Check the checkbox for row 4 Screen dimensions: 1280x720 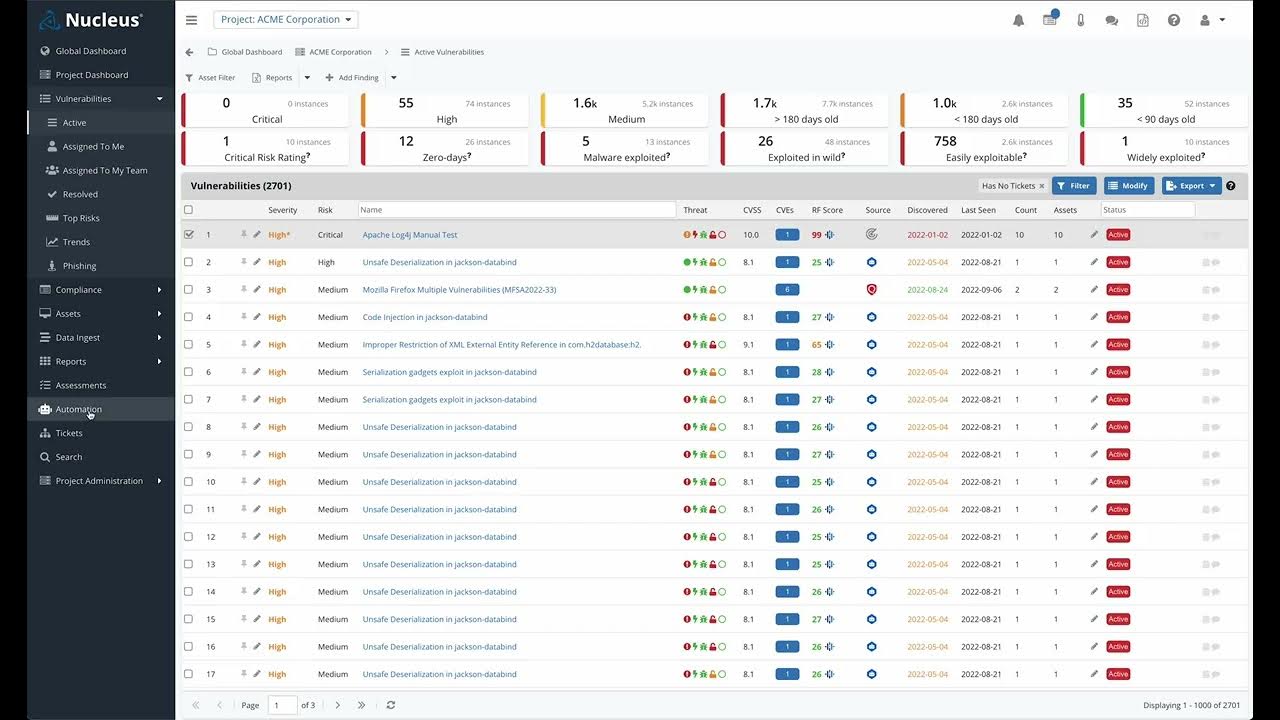[188, 317]
